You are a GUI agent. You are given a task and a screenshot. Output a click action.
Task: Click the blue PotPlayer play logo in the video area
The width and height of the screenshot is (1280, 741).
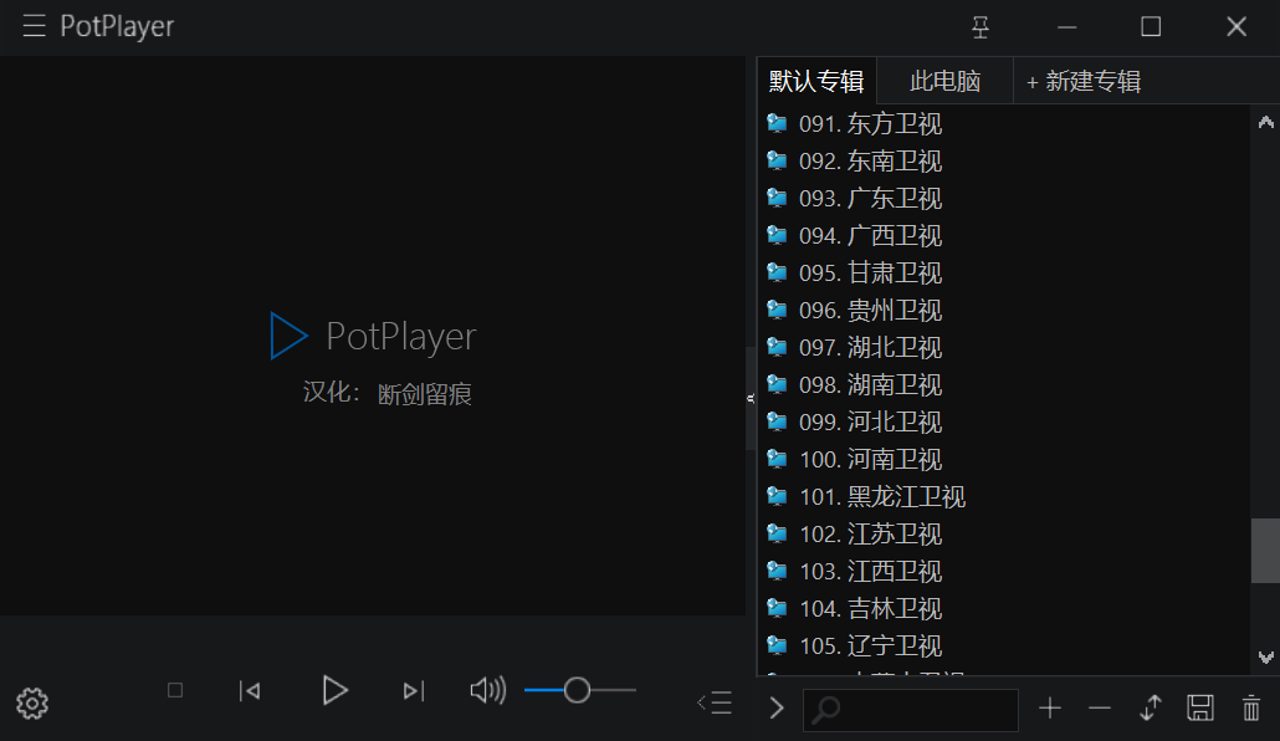pos(289,336)
